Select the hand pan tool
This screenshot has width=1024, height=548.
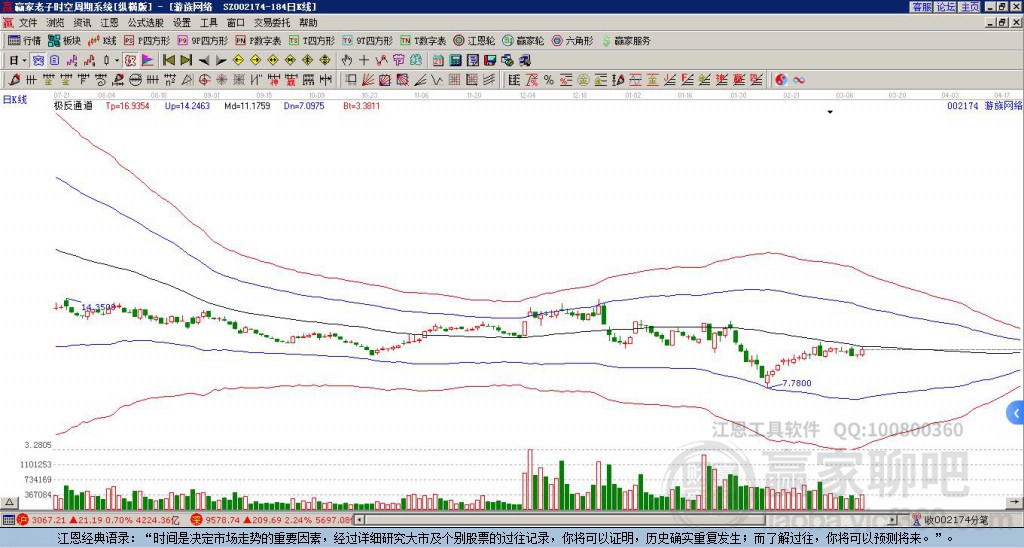click(x=346, y=61)
